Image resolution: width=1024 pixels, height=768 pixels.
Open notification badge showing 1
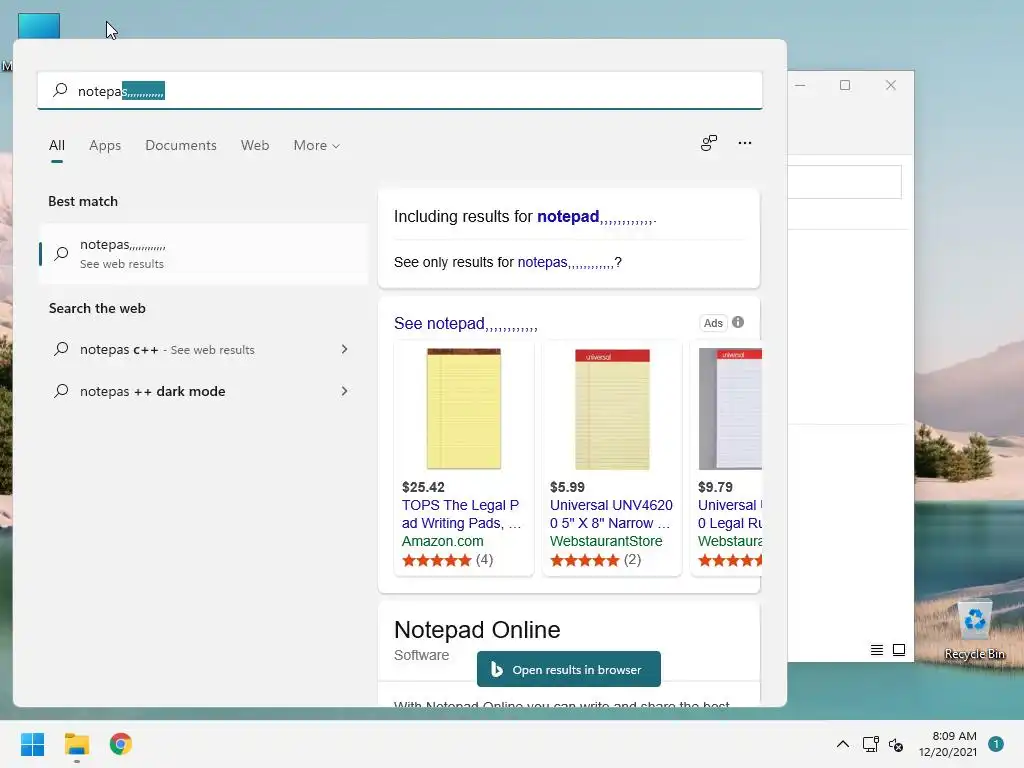pyautogui.click(x=995, y=744)
